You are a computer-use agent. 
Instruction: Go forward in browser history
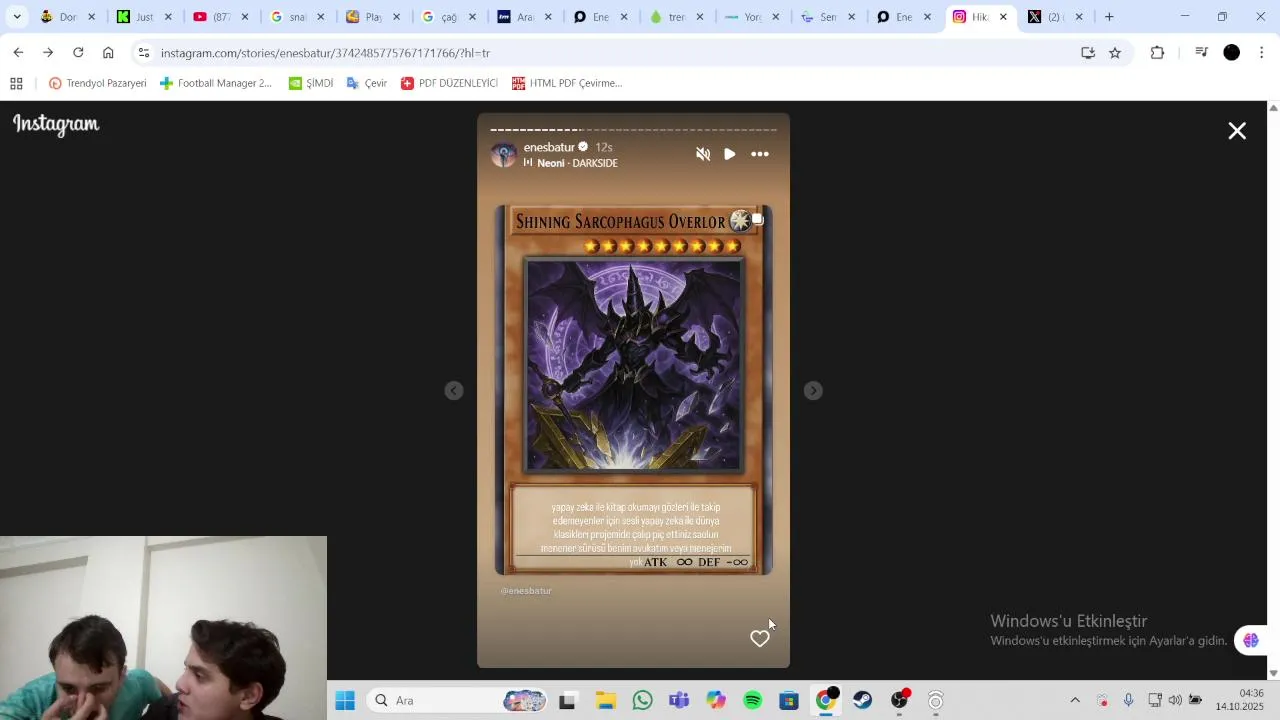pos(48,52)
